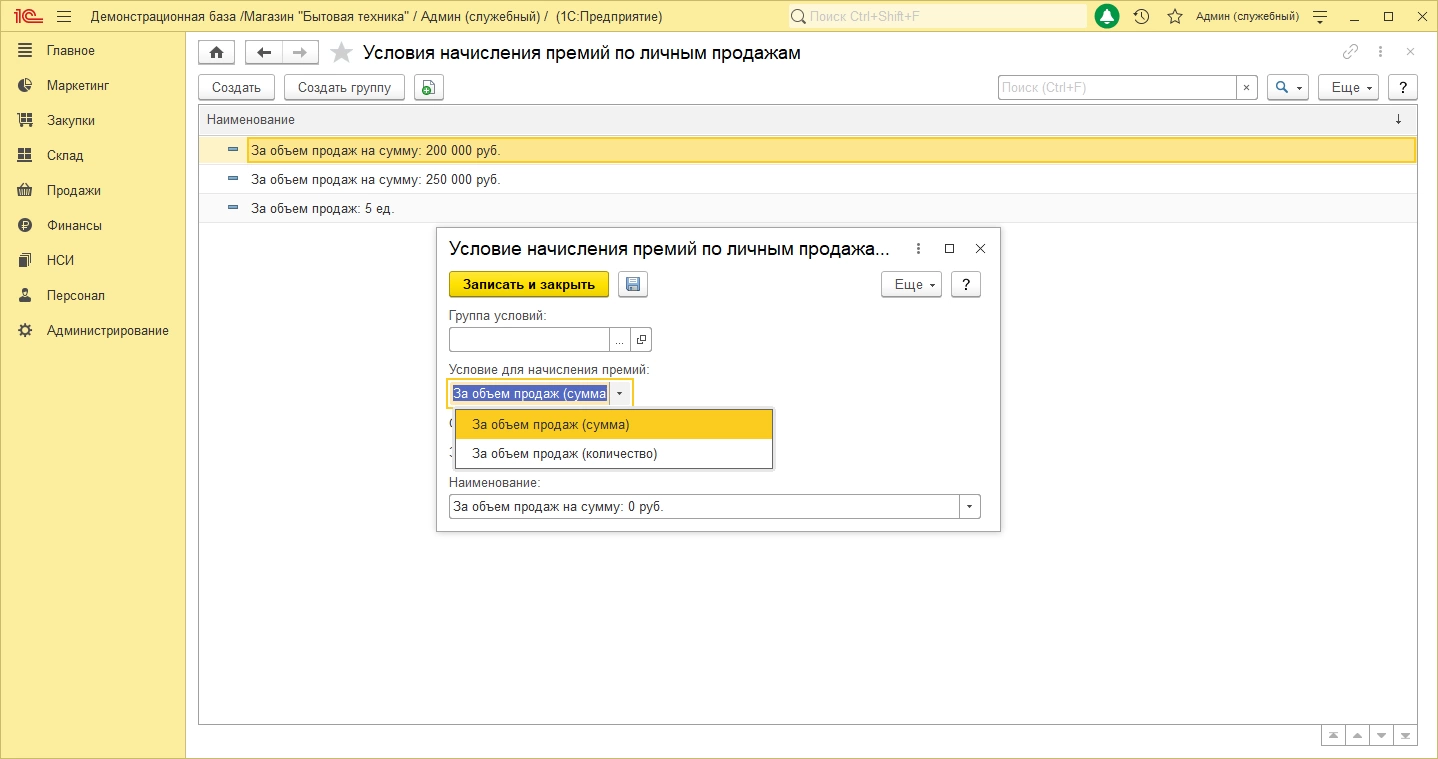Open the dialog Еще dropdown menu
This screenshot has width=1438, height=759.
coord(911,285)
